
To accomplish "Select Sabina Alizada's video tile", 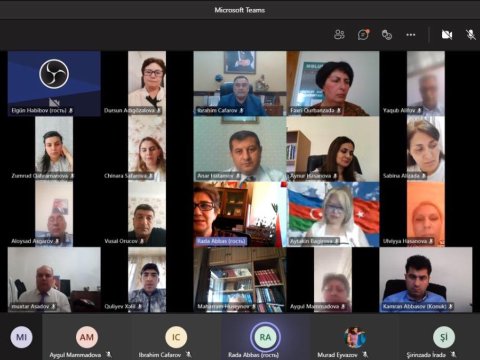I will pyautogui.click(x=426, y=149).
